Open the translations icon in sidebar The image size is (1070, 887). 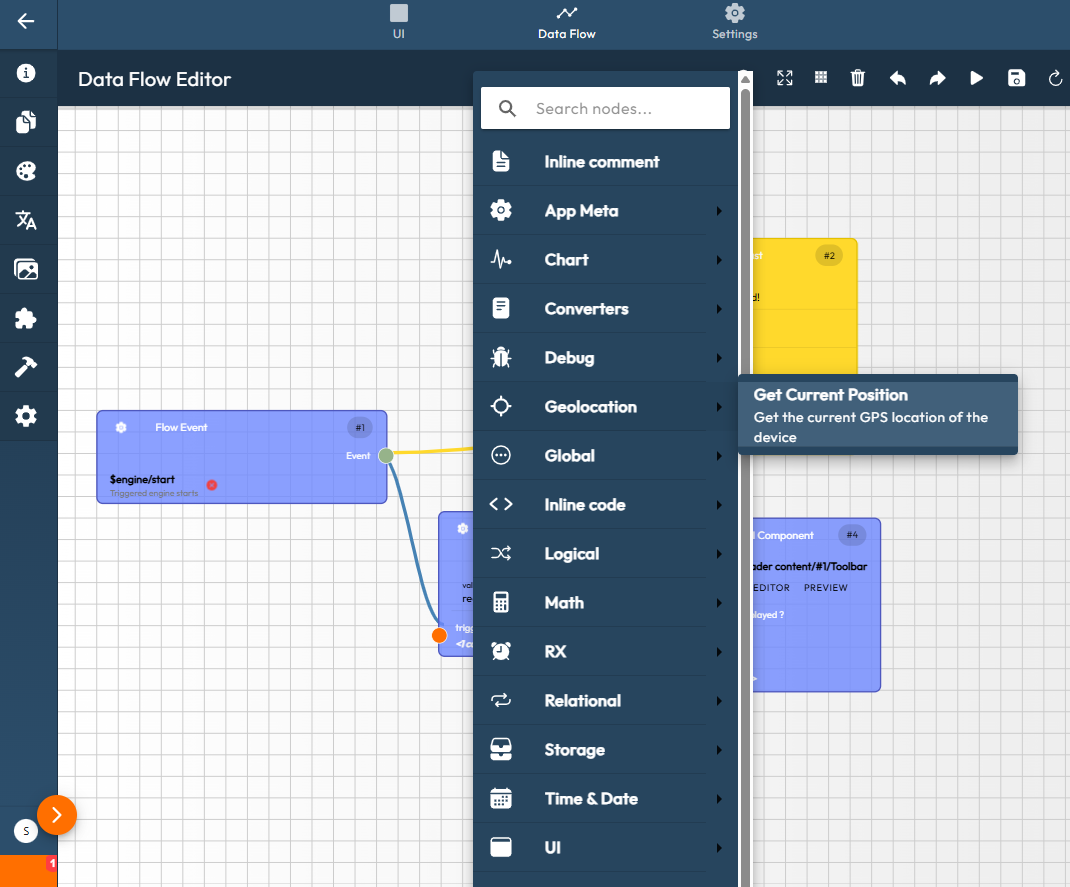pos(26,220)
